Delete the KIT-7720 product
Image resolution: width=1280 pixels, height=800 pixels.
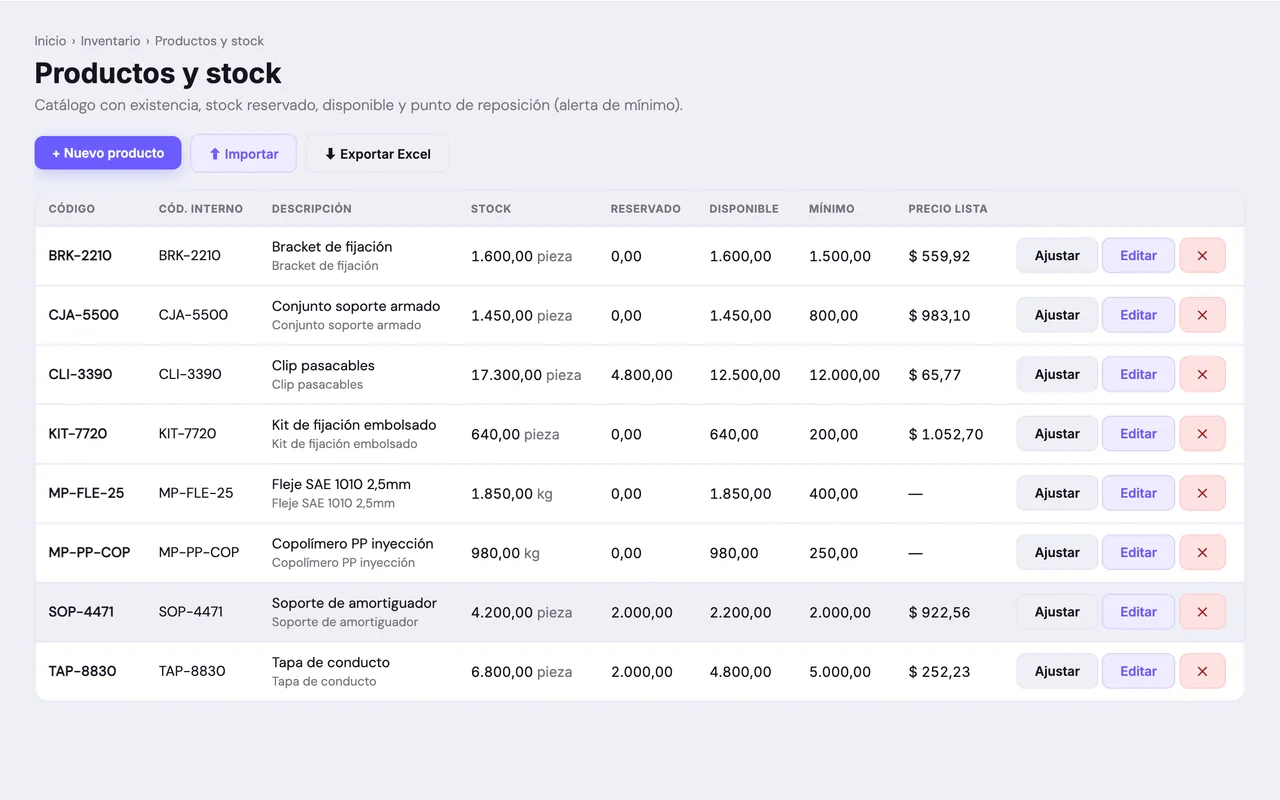tap(1202, 434)
